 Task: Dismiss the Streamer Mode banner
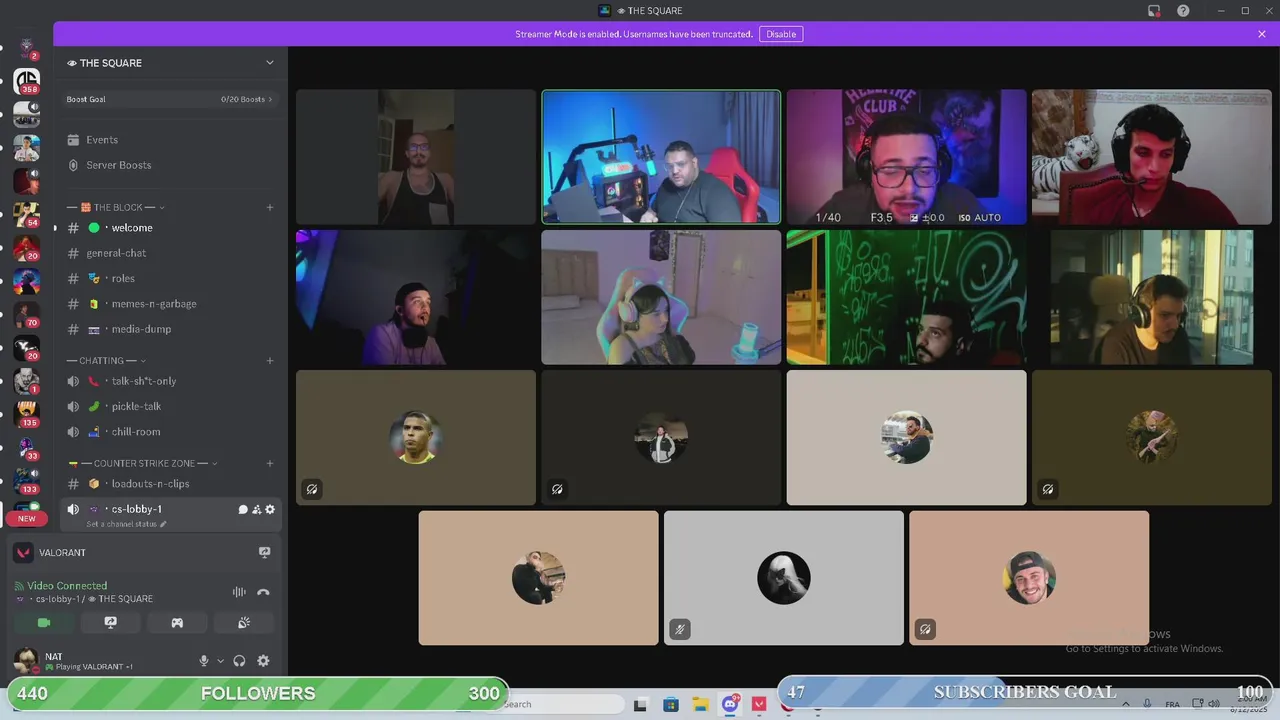click(x=1262, y=34)
